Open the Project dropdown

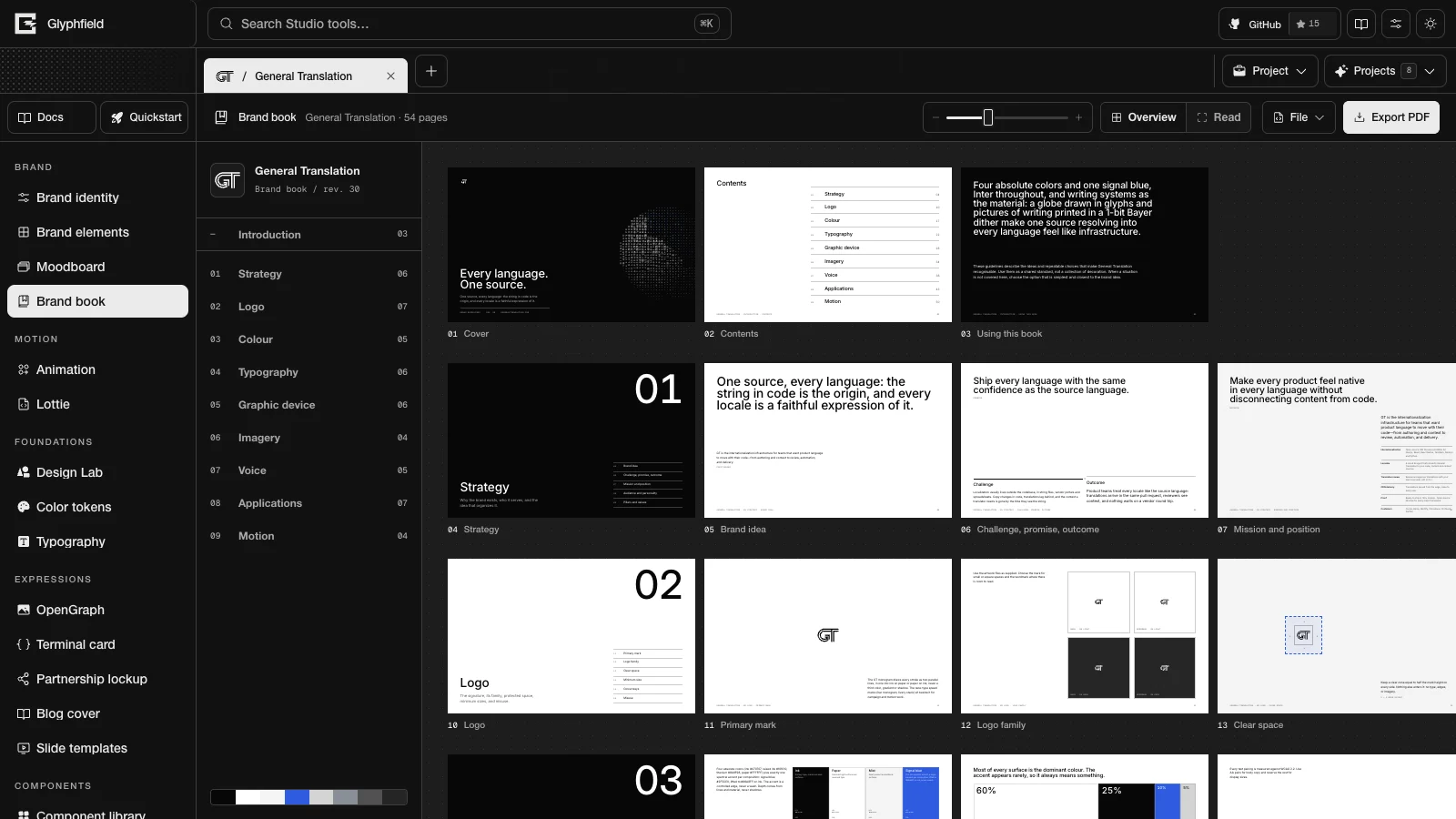tap(1269, 71)
